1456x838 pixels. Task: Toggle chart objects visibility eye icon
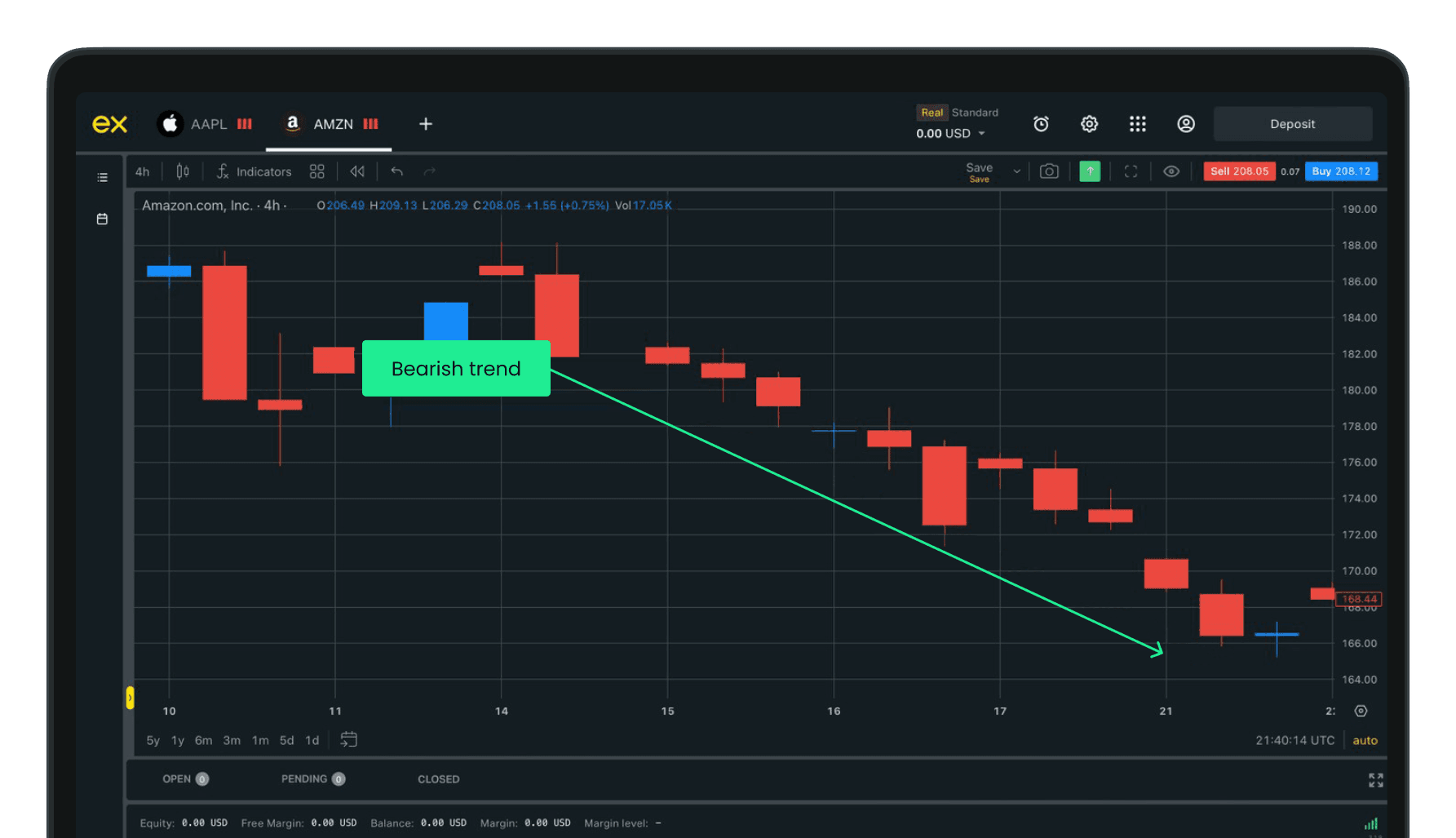pos(1171,171)
